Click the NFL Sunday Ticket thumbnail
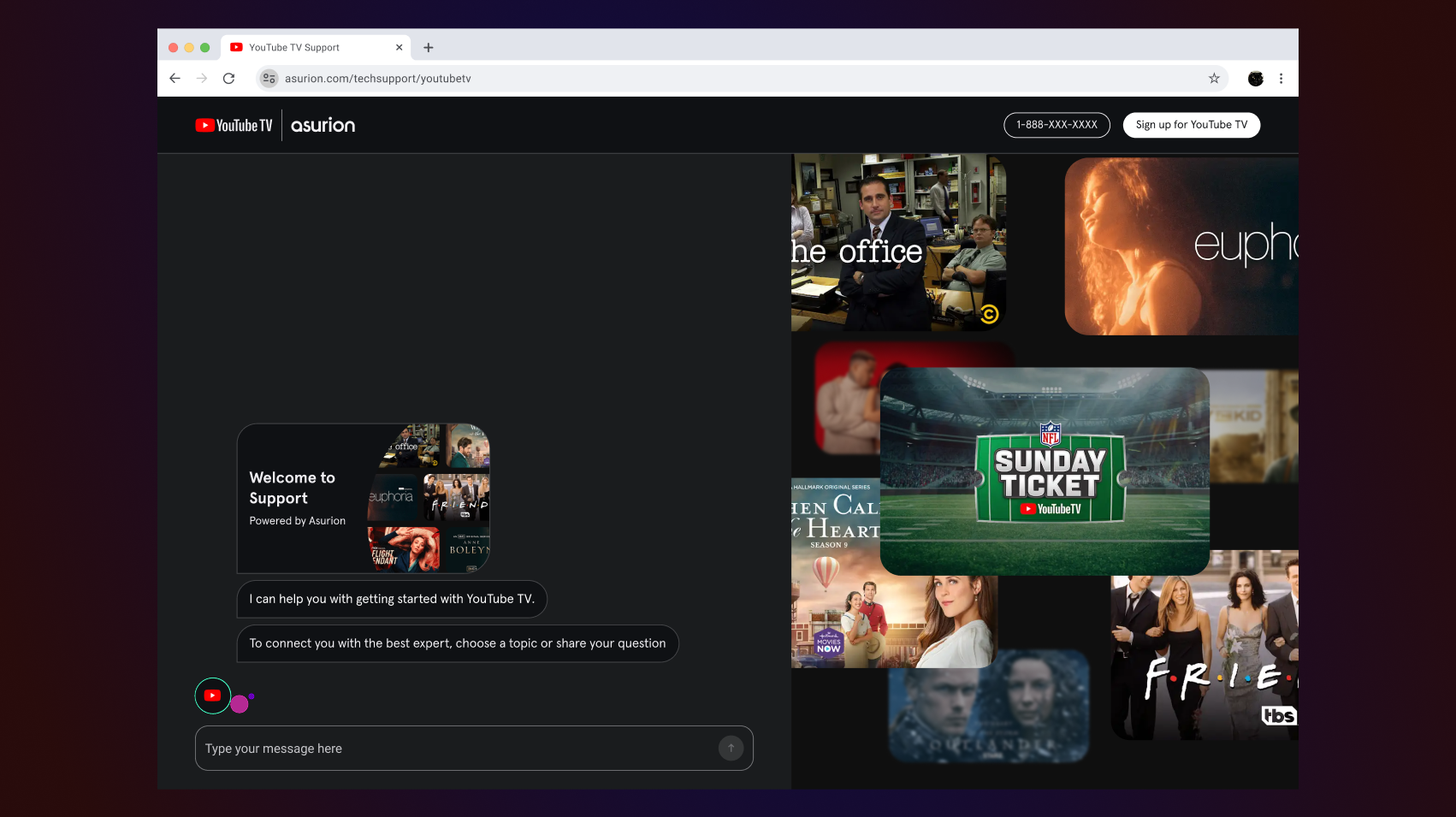 [x=1044, y=471]
